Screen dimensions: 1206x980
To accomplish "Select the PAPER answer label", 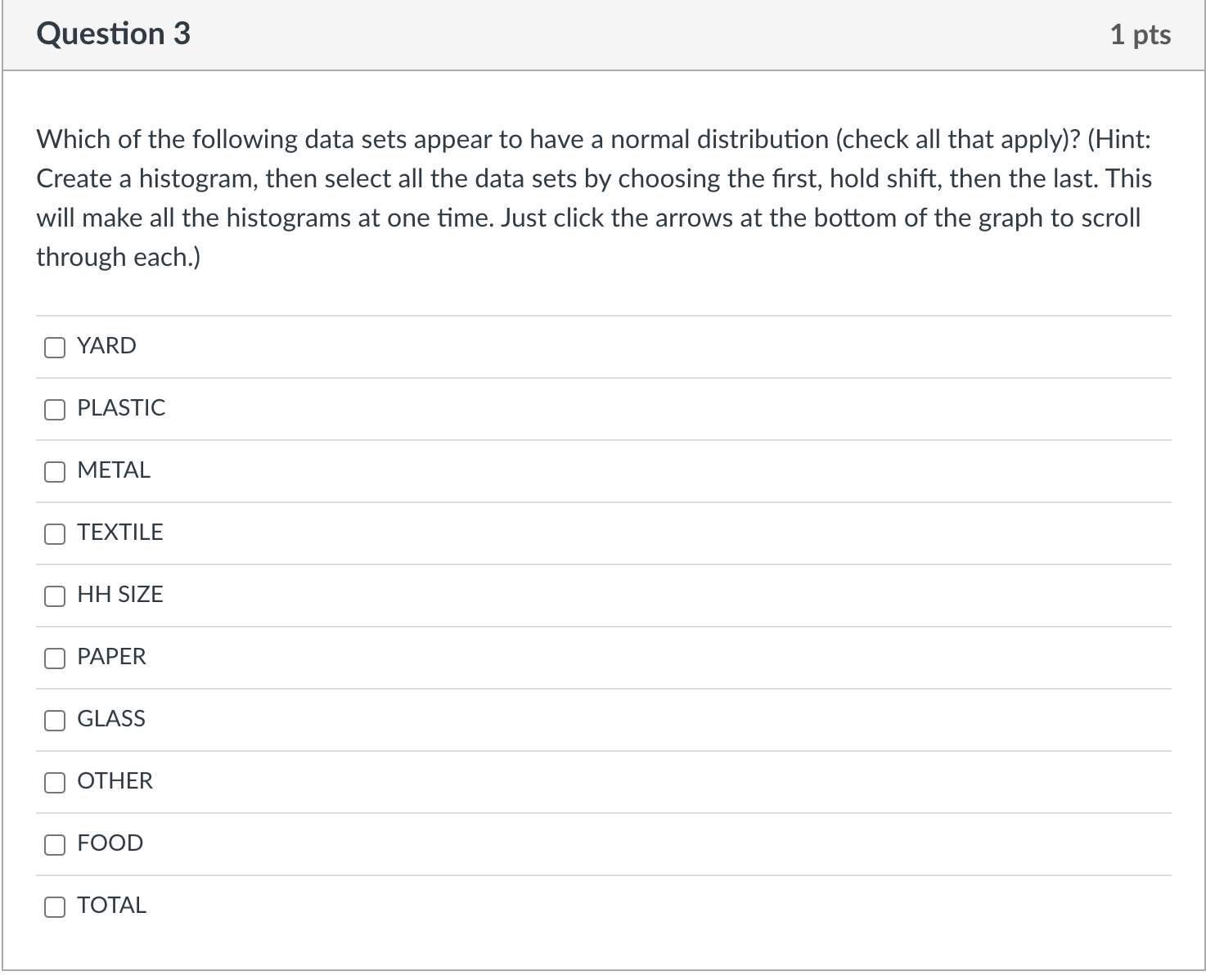I will coord(111,656).
